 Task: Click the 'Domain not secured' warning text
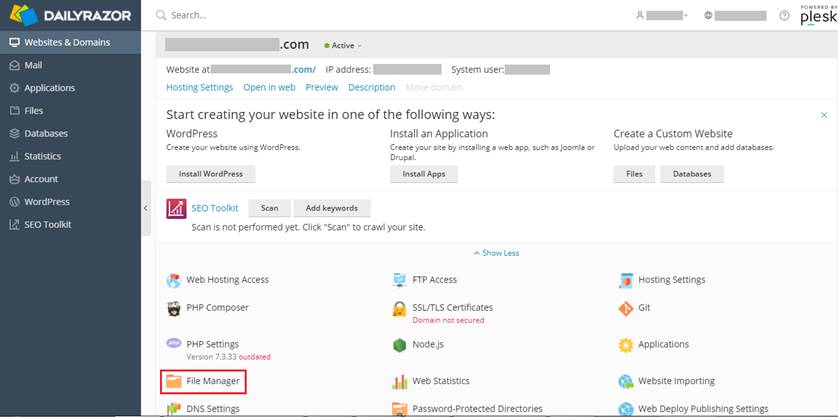coord(448,320)
